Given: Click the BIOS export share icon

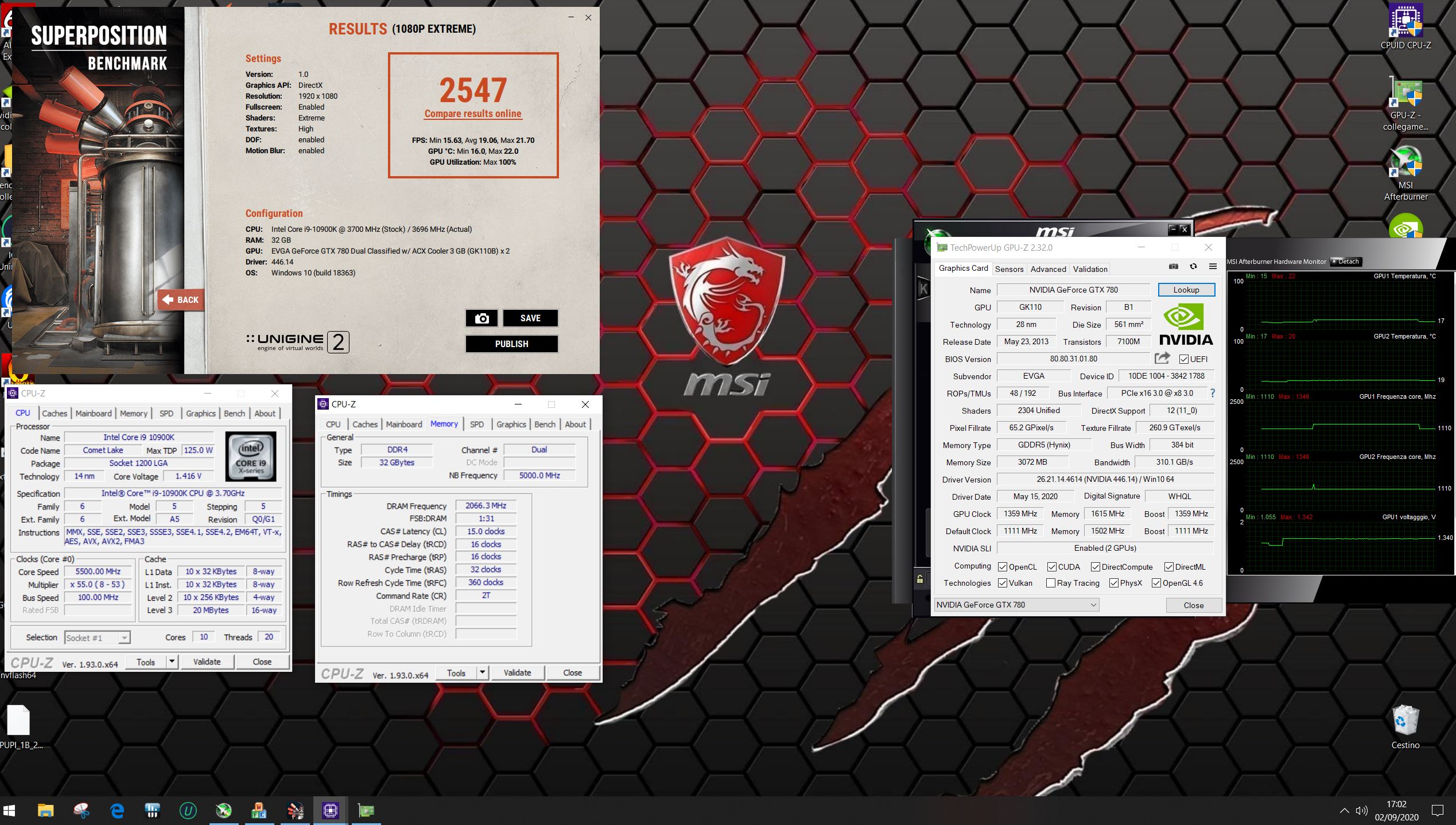Looking at the screenshot, I should pos(1162,358).
